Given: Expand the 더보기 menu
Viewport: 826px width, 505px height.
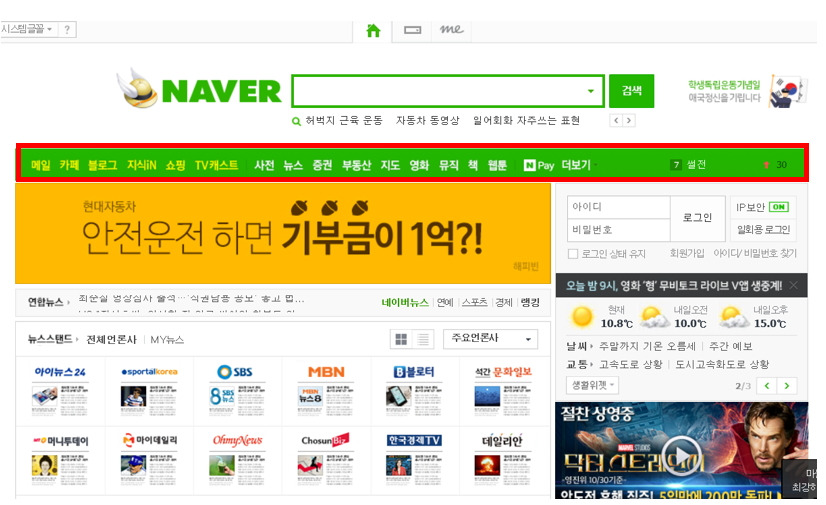Looking at the screenshot, I should point(578,165).
